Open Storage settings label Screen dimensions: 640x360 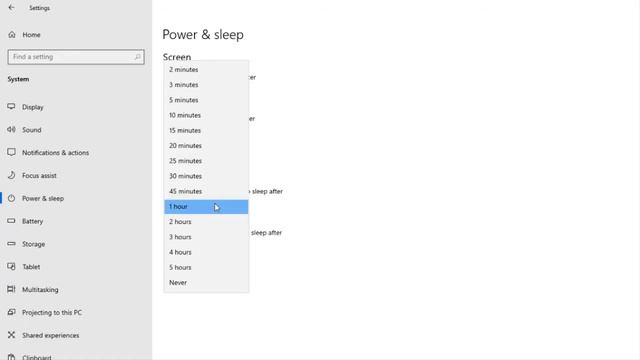tap(33, 244)
